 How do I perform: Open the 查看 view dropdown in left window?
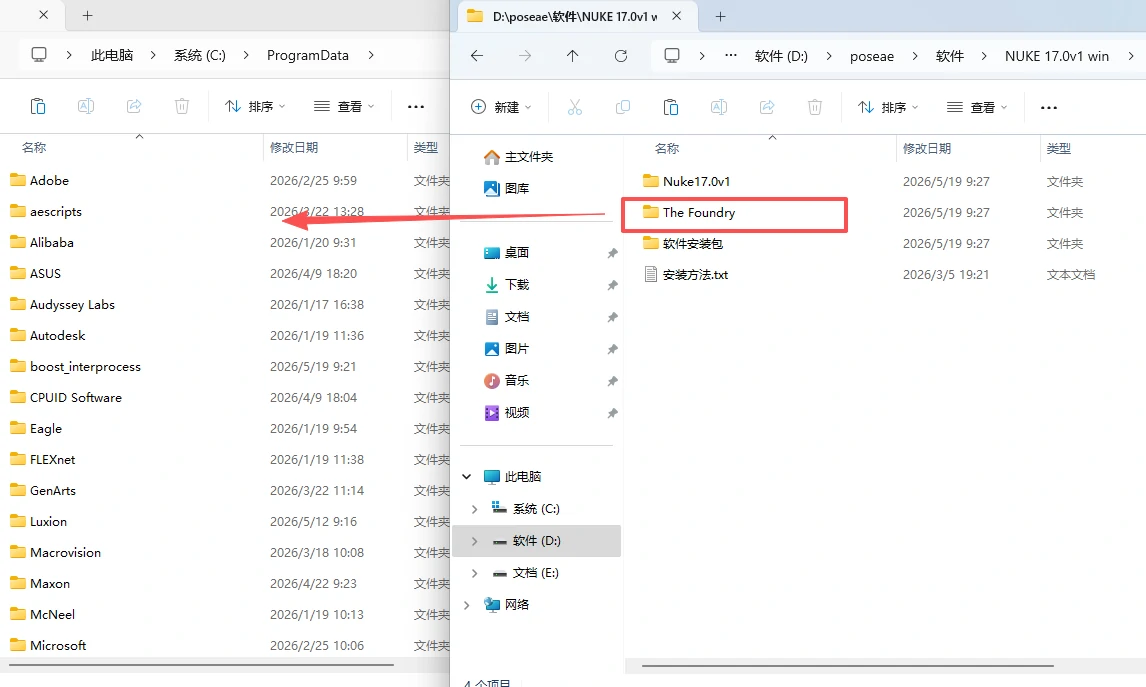click(344, 107)
